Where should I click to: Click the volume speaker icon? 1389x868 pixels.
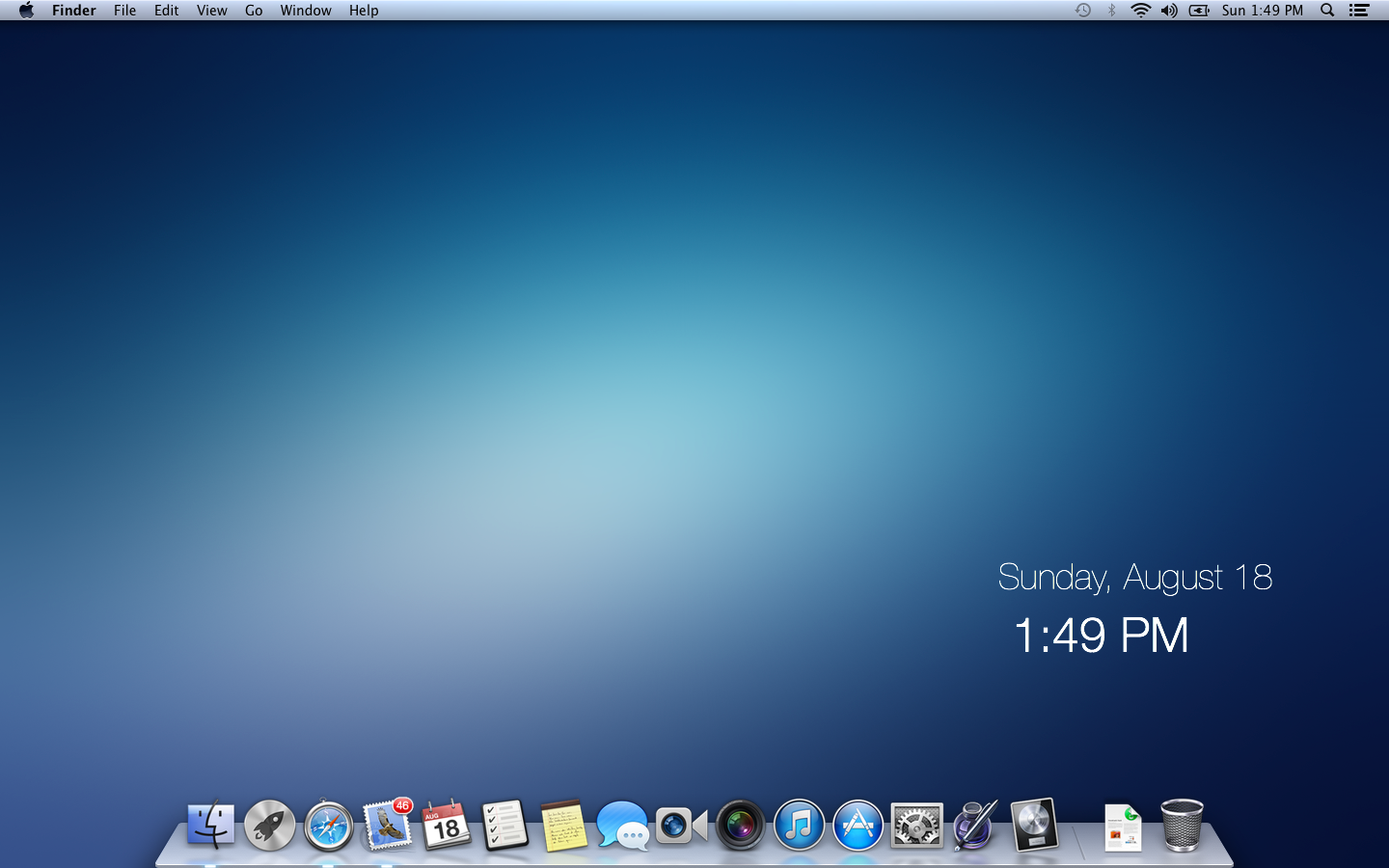[1169, 10]
